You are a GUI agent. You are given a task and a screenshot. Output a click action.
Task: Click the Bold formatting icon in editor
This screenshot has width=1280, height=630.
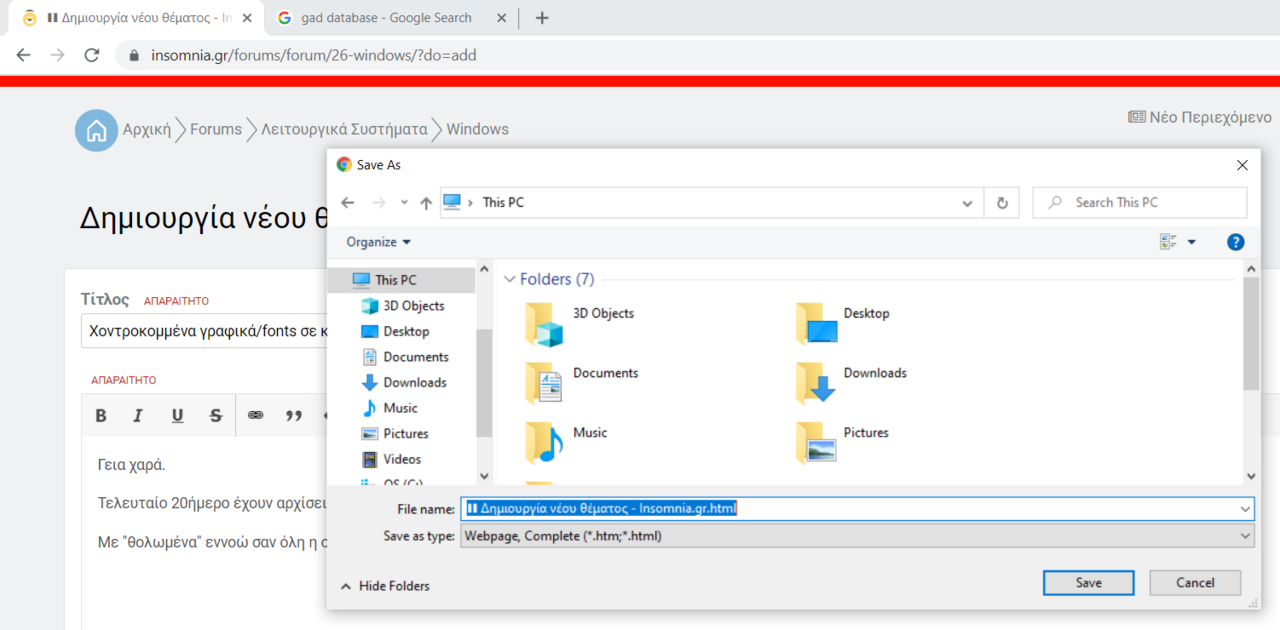[101, 416]
